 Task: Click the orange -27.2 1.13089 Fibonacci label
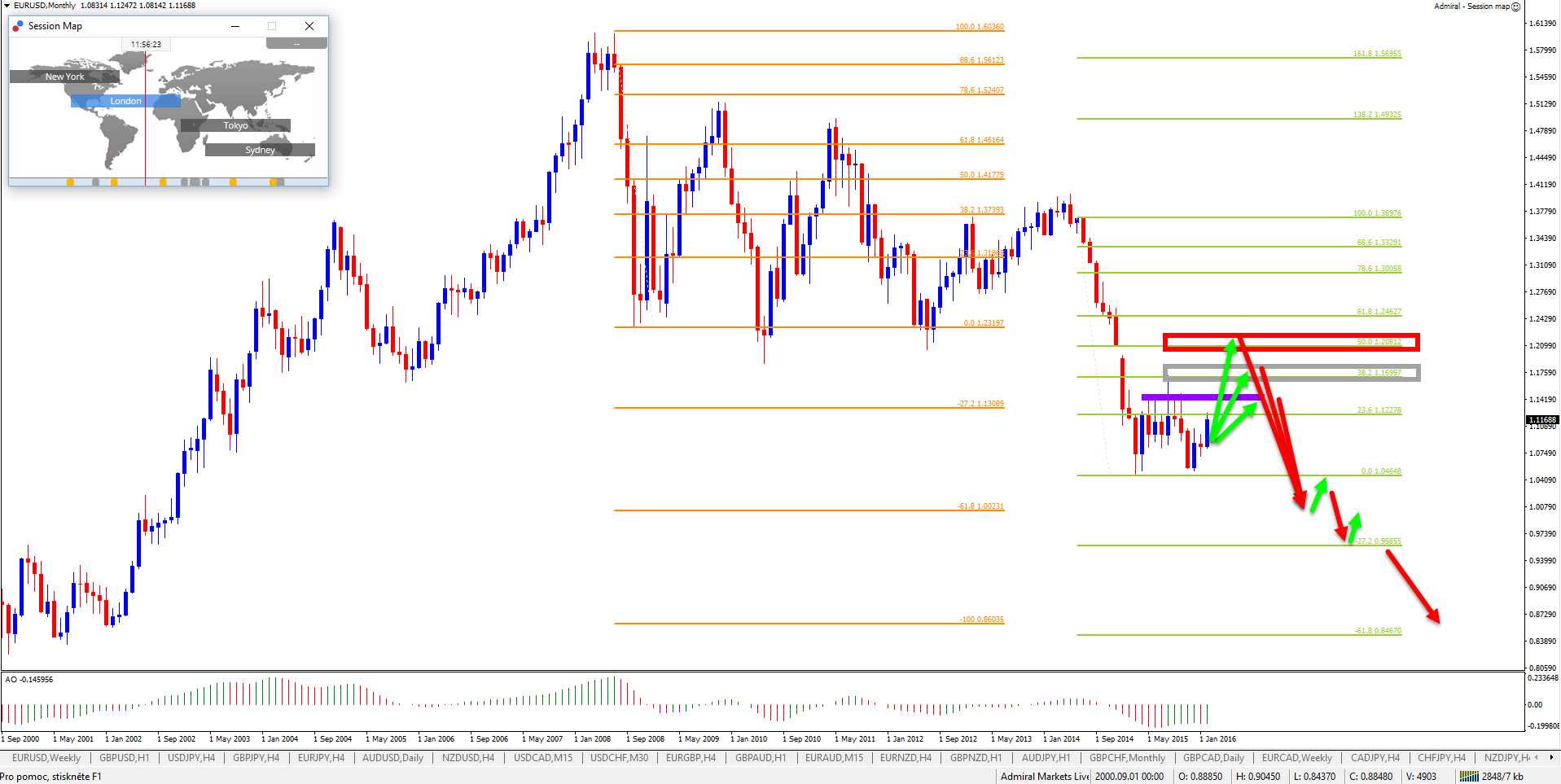980,404
